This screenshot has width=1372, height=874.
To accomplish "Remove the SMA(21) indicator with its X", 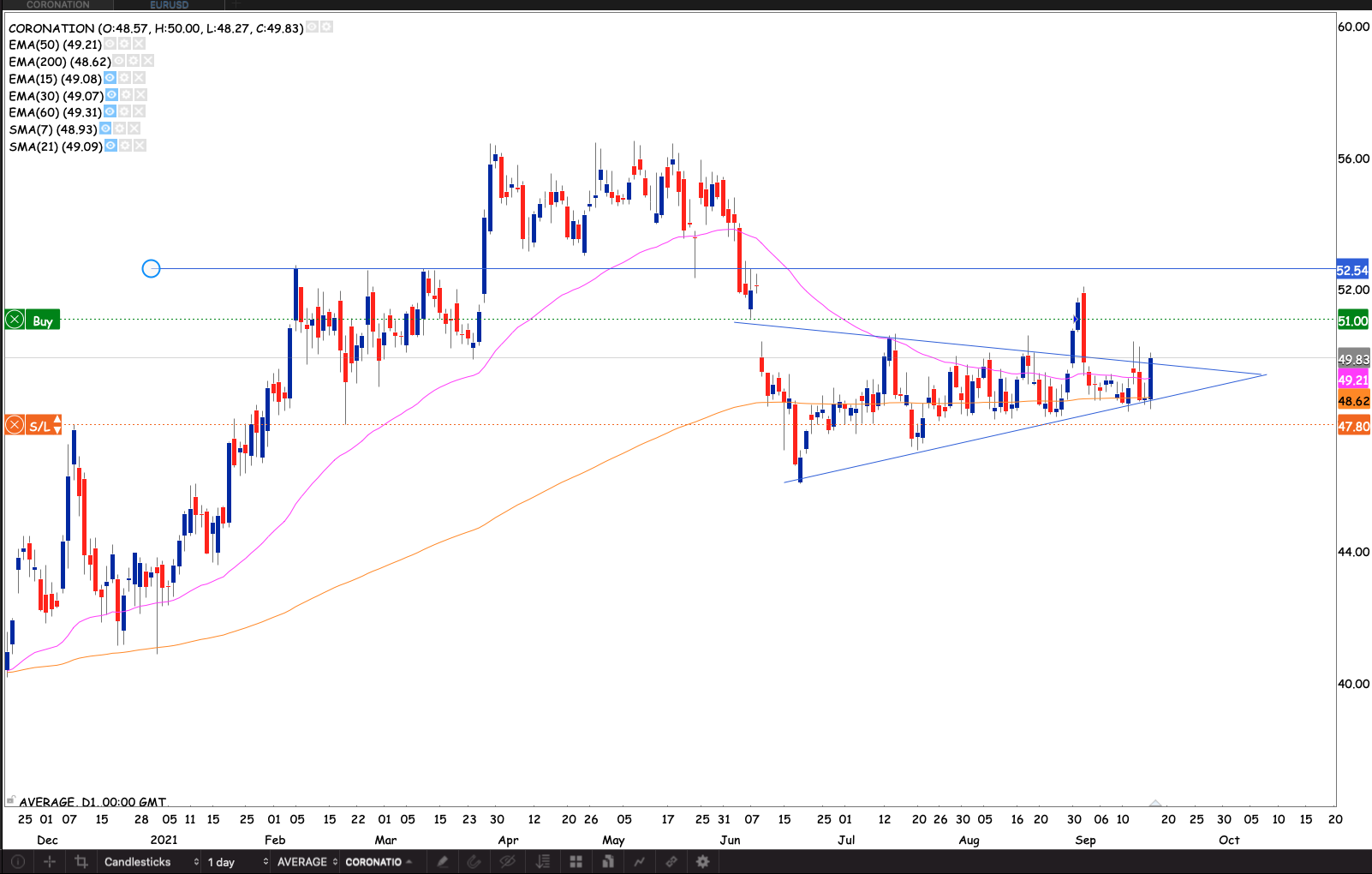I will (140, 146).
